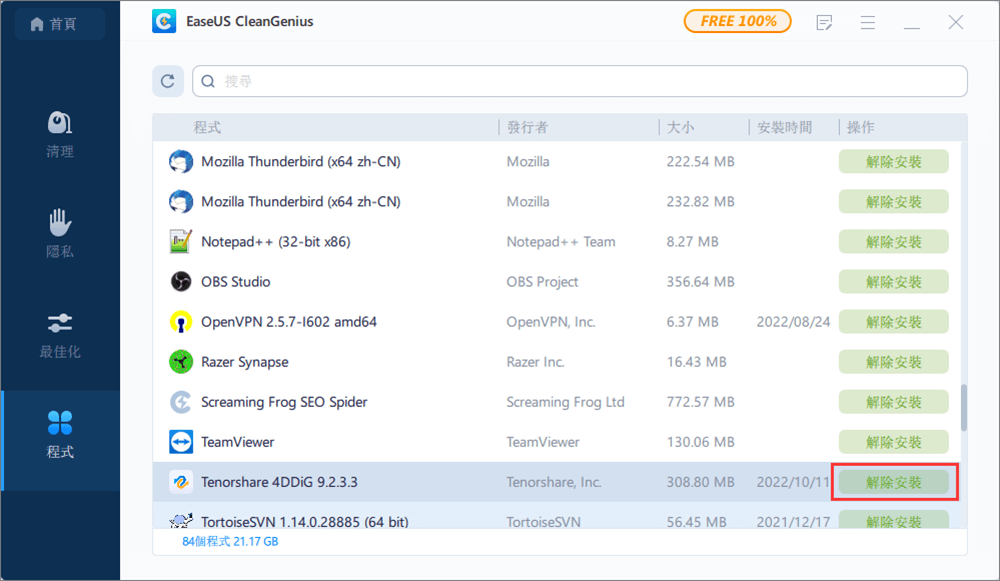This screenshot has width=1000, height=581.
Task: Select the OBS Studio program name
Action: tap(235, 281)
